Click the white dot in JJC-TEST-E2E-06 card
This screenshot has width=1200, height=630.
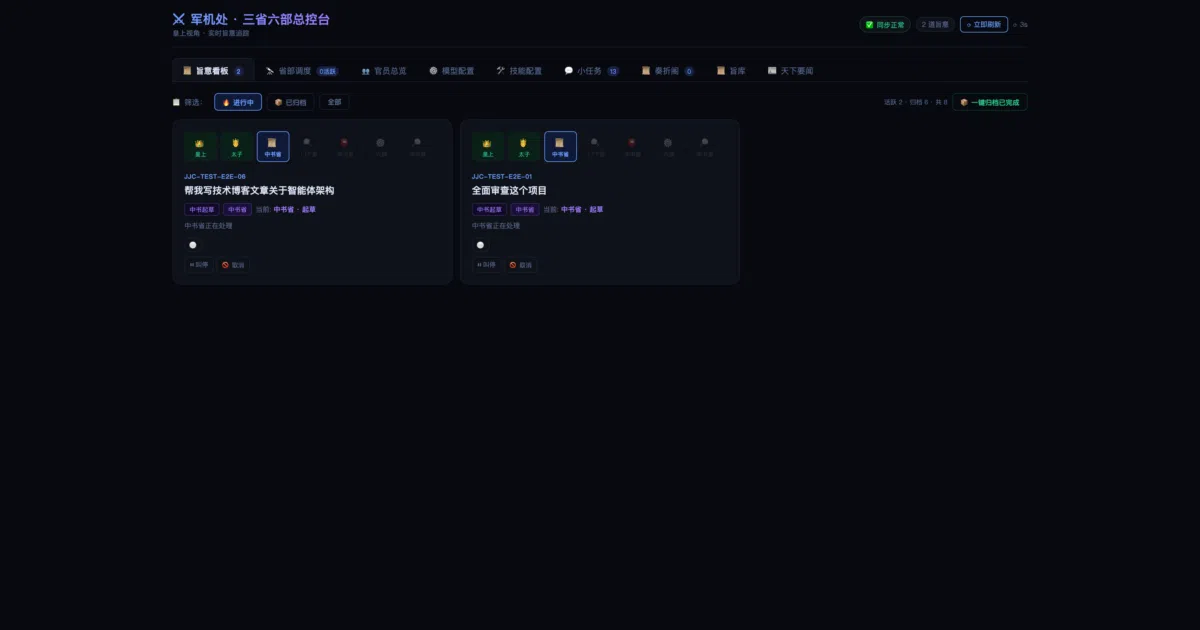point(193,245)
